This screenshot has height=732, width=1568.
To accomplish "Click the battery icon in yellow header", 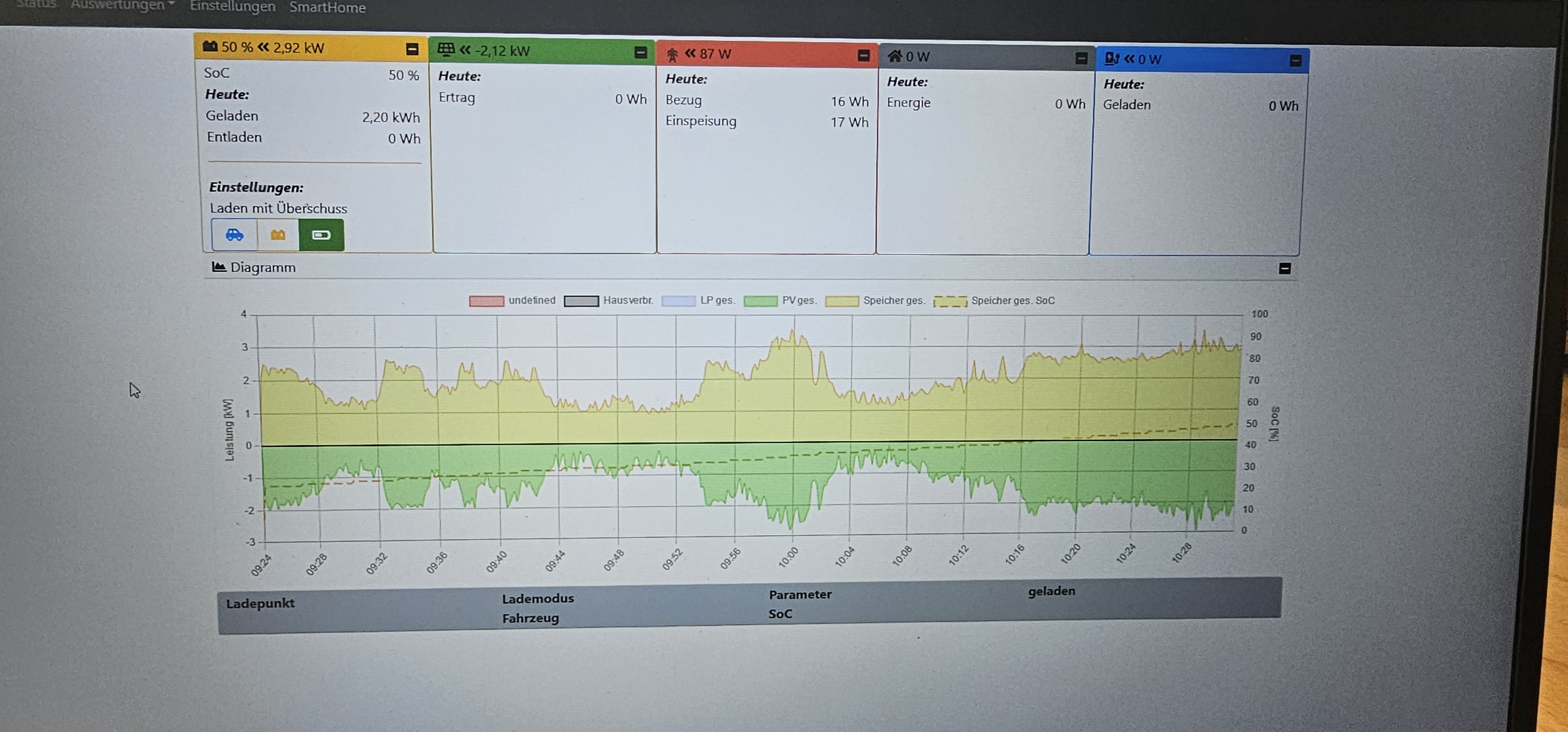I will click(211, 46).
